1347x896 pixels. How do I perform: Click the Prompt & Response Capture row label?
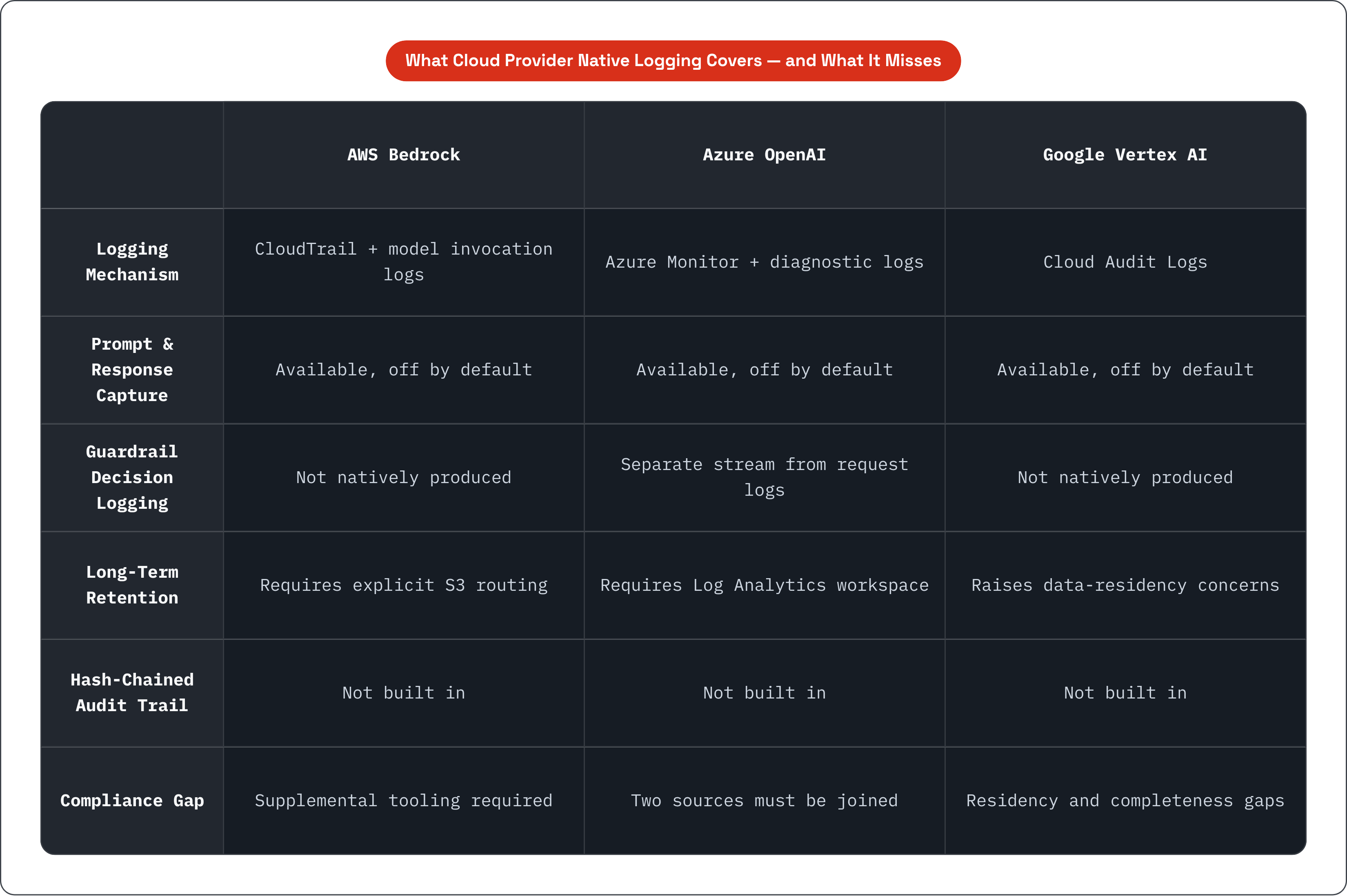(132, 370)
